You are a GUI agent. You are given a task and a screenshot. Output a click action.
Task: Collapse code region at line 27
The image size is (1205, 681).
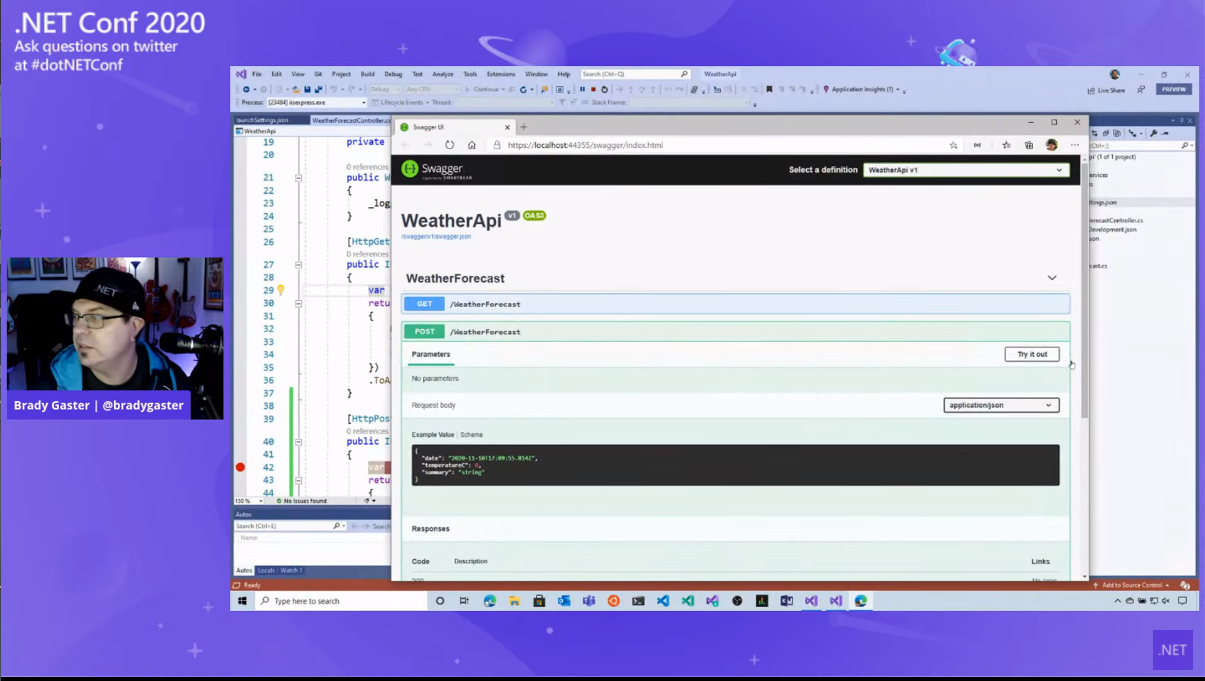point(298,265)
